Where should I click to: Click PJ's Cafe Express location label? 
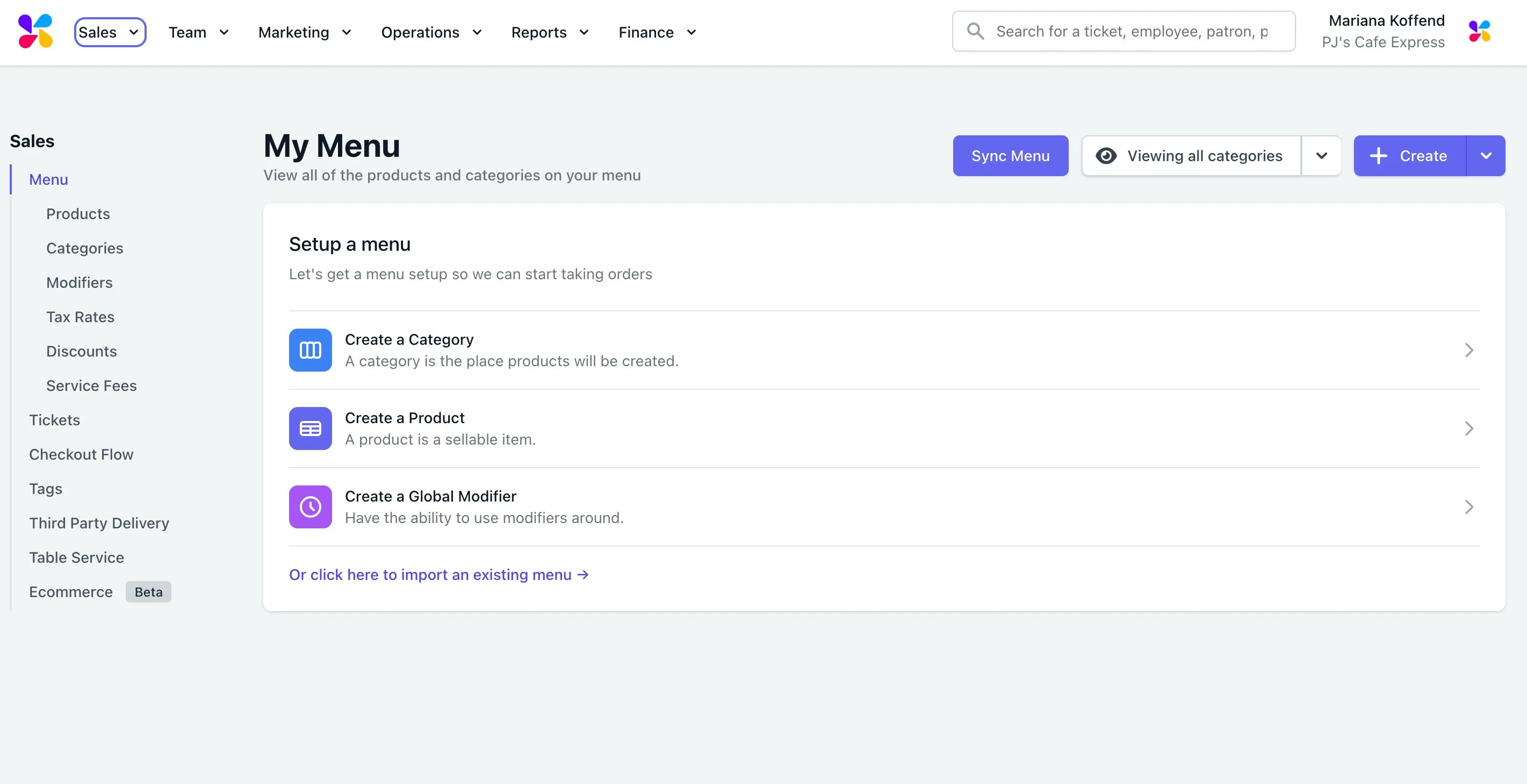point(1384,42)
